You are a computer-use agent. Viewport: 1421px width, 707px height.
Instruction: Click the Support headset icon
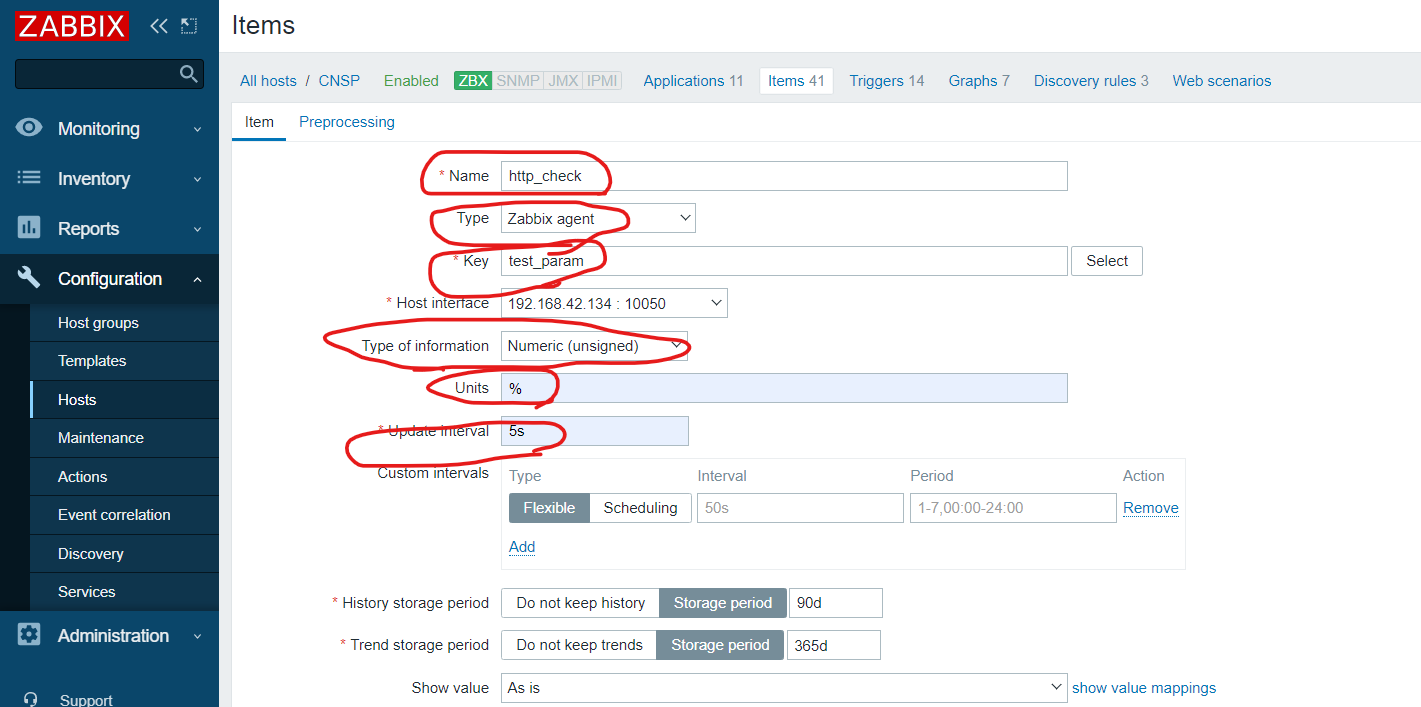pyautogui.click(x=31, y=700)
